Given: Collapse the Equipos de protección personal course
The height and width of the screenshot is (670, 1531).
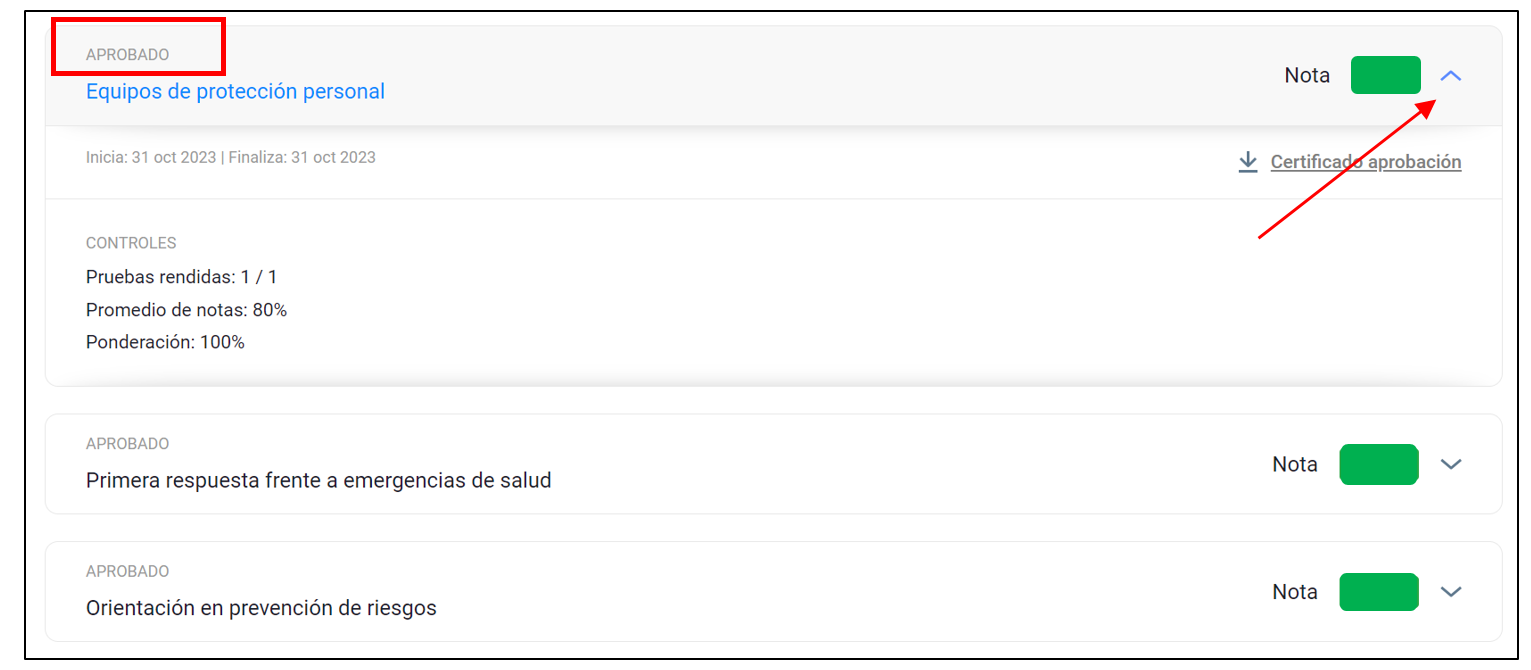Looking at the screenshot, I should coord(1451,76).
